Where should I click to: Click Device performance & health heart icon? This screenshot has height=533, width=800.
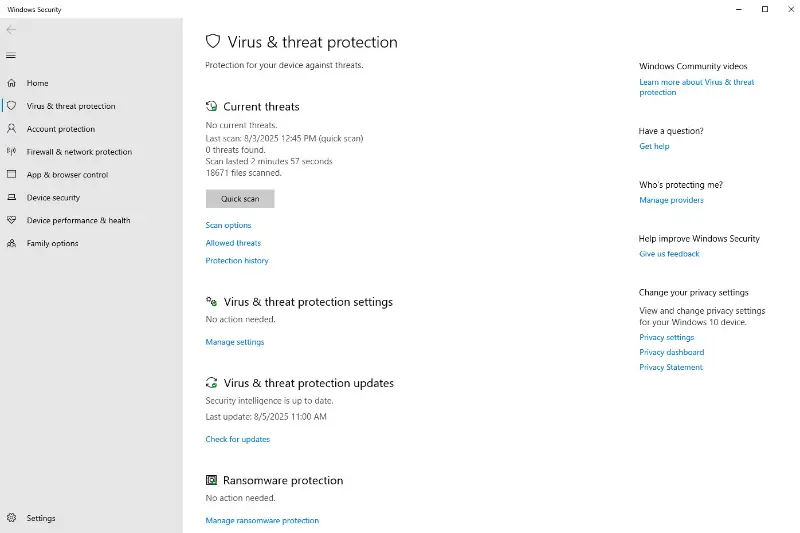click(11, 221)
